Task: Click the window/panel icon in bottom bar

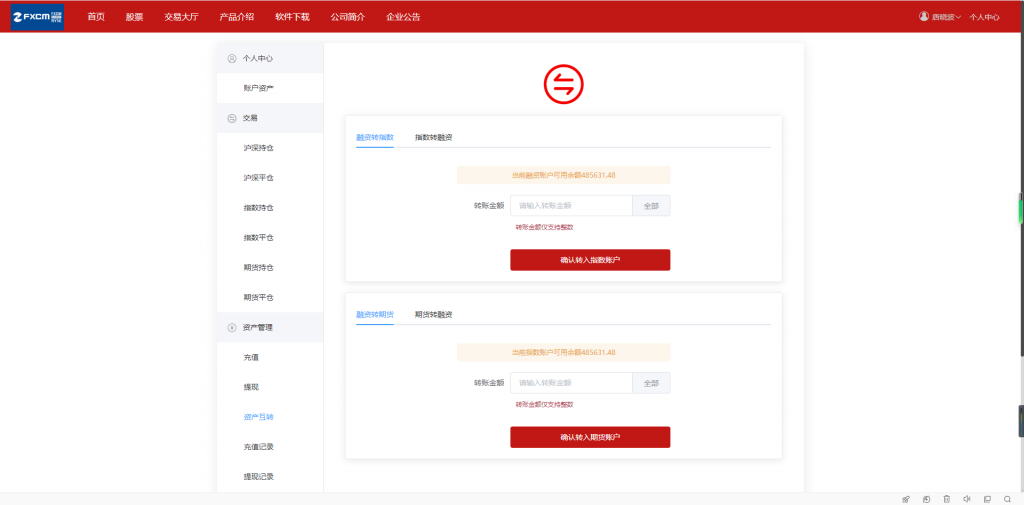Action: 987,499
